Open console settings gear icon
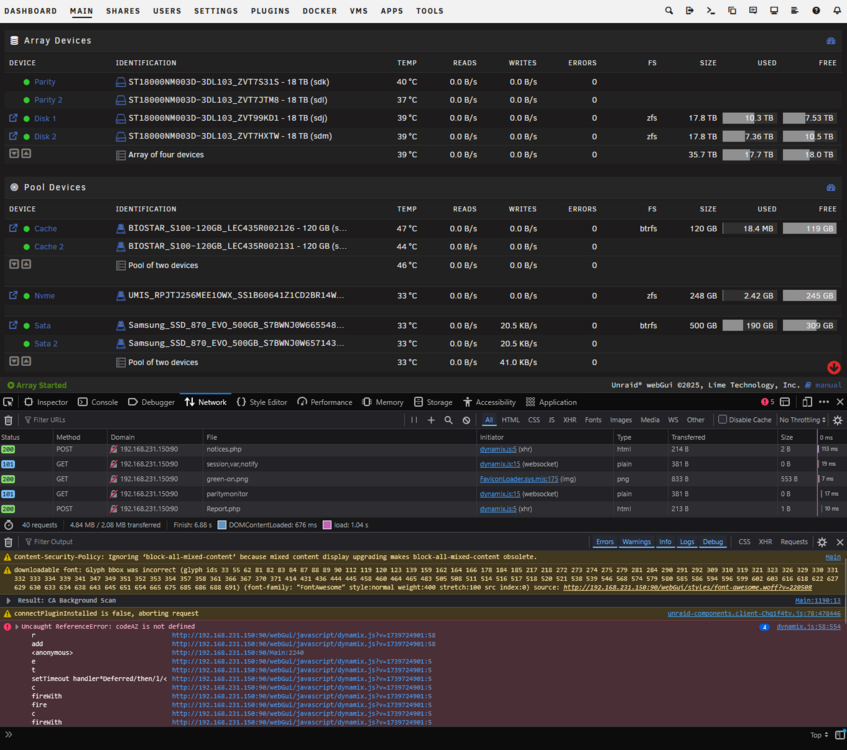Screen dimensions: 847x750 822,542
